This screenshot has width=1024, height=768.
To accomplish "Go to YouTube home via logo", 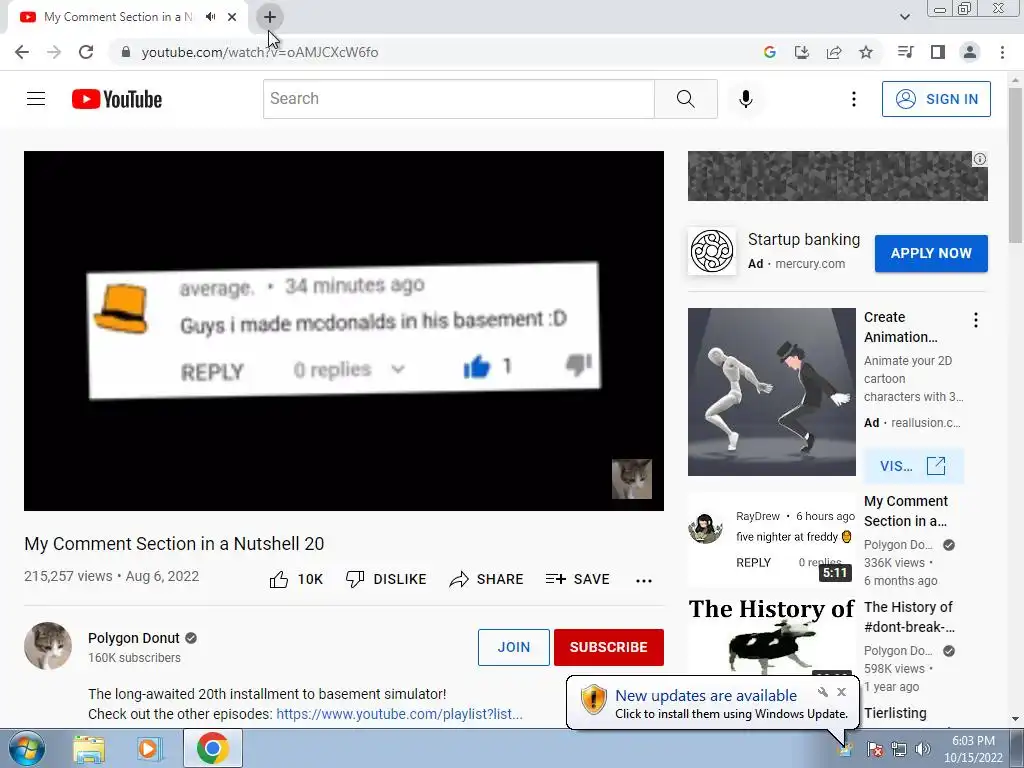I will pyautogui.click(x=117, y=99).
